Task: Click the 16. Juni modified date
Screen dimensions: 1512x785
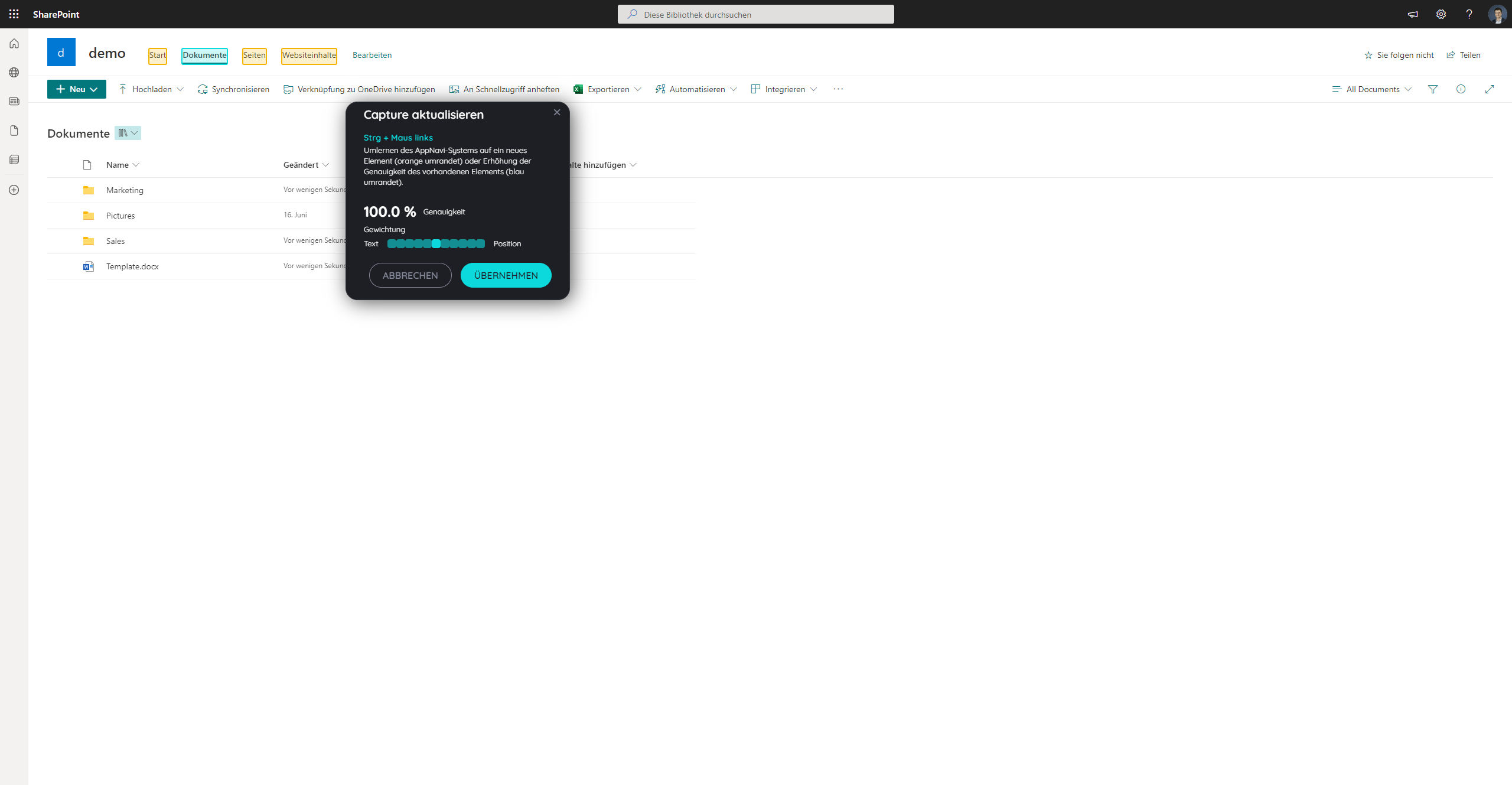Action: 295,215
